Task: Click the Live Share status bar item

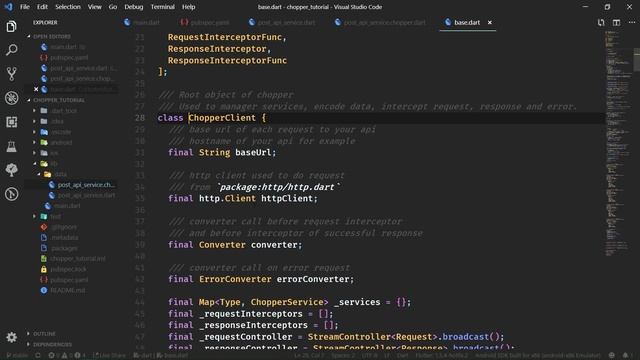Action: (109, 355)
